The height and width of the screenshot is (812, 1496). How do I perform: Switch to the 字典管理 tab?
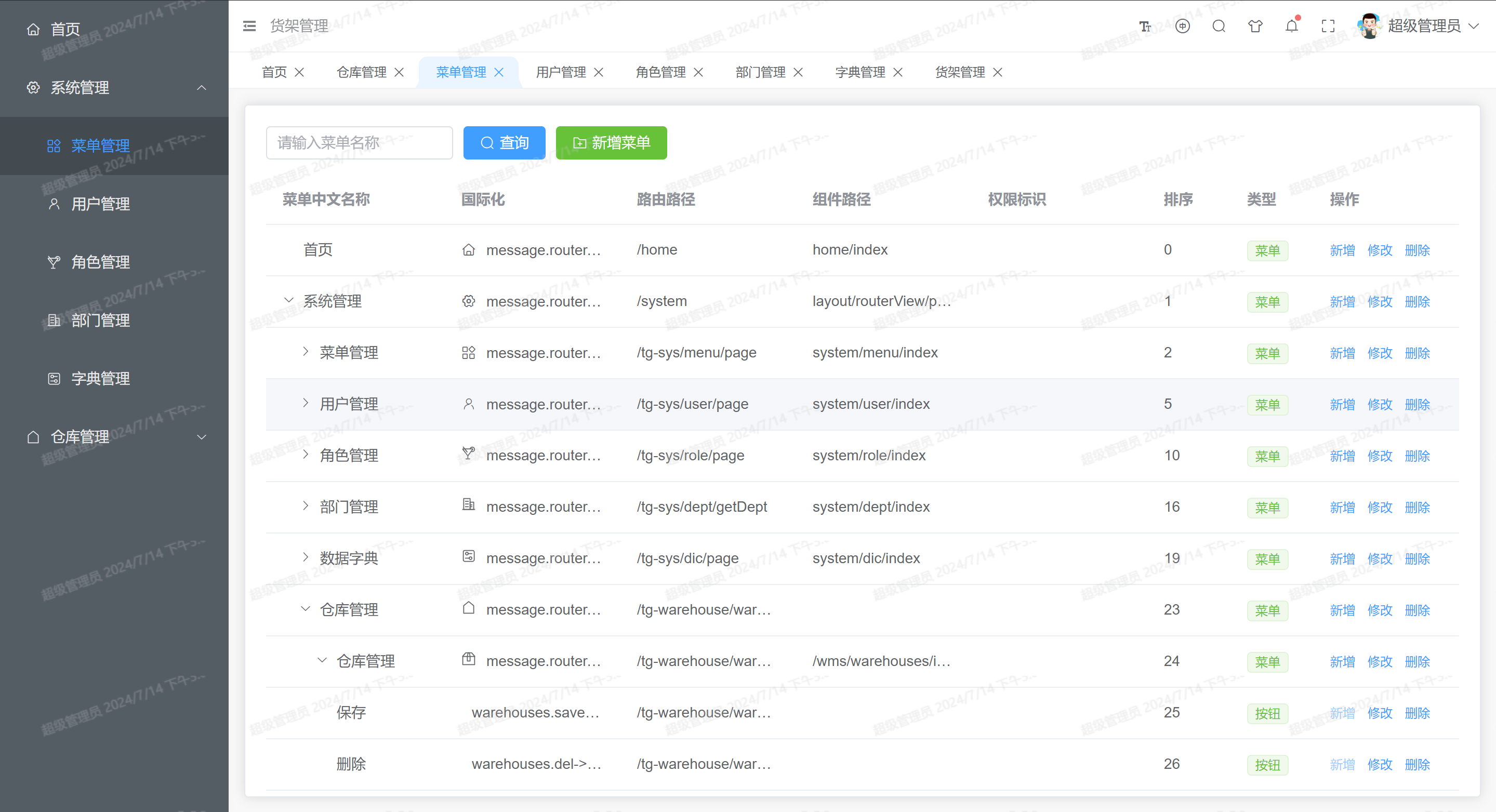click(860, 72)
